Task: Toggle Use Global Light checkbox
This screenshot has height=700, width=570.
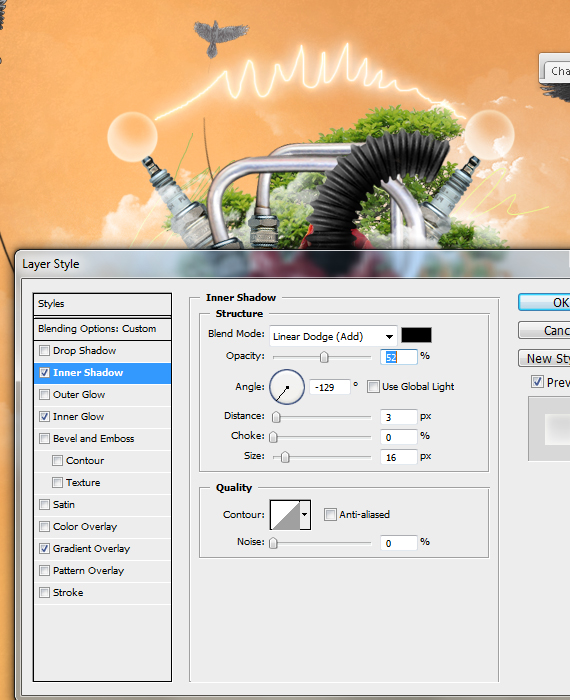Action: (373, 387)
